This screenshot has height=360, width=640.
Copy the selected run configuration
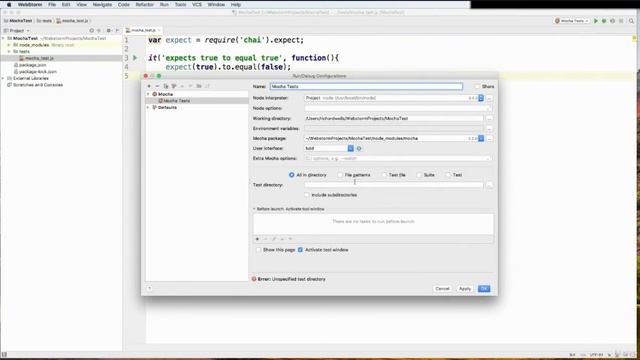[x=166, y=86]
